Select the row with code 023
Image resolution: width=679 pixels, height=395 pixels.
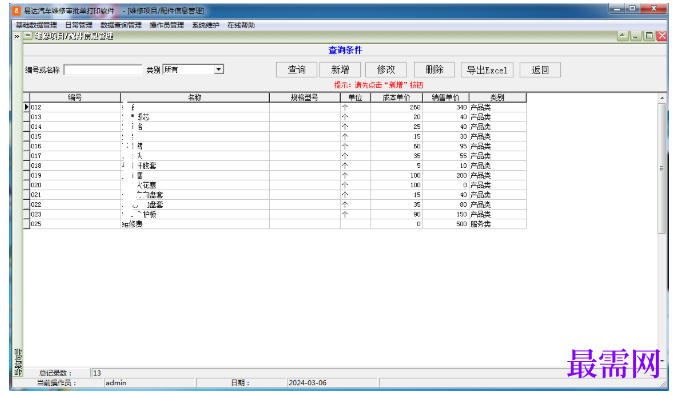(275, 214)
